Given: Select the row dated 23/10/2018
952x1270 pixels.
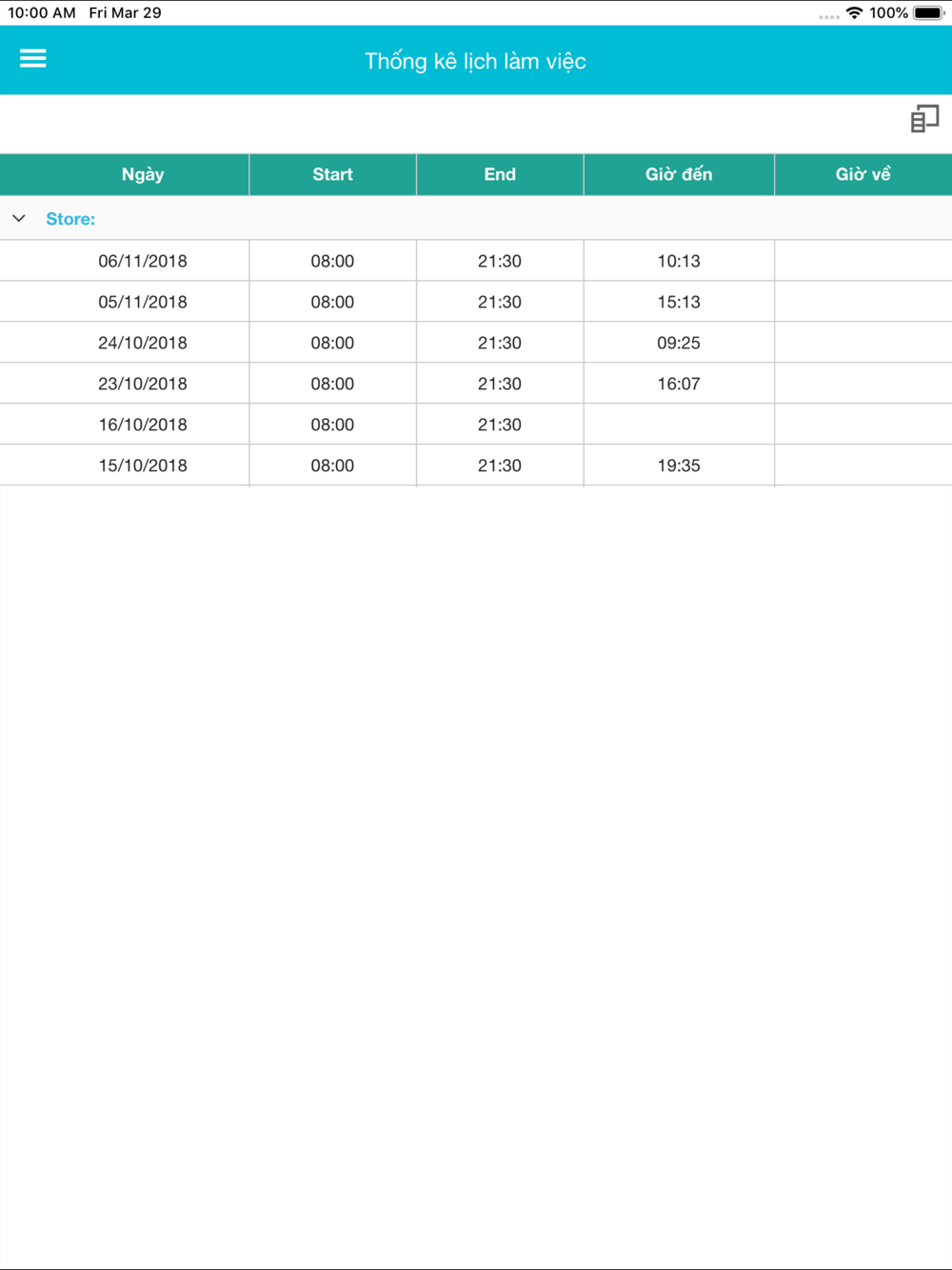Looking at the screenshot, I should coord(143,384).
